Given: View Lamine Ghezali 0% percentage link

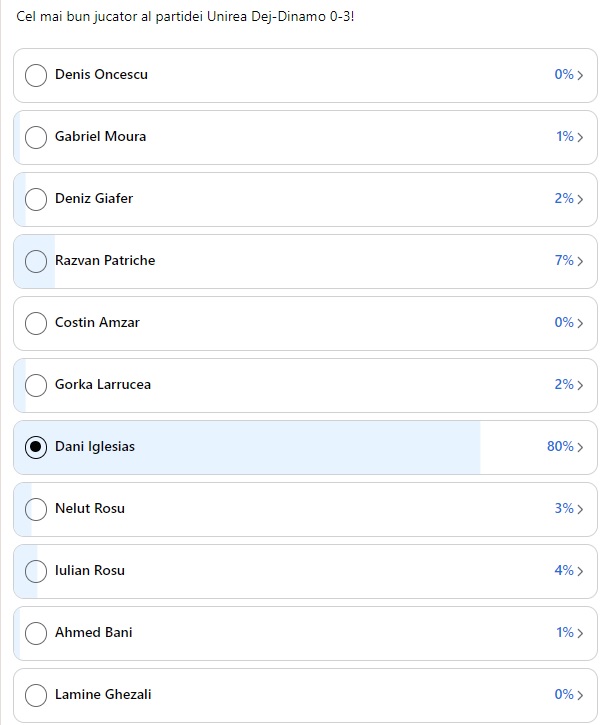Looking at the screenshot, I should pos(564,695).
